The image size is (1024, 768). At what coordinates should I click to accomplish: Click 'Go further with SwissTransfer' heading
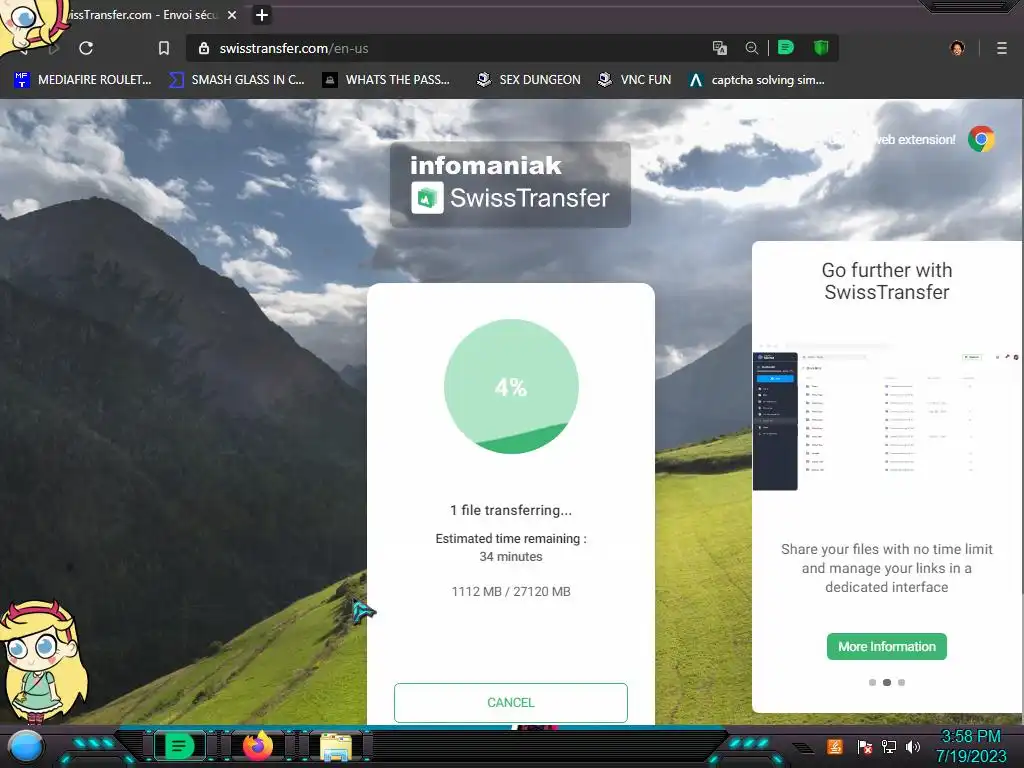(x=886, y=281)
